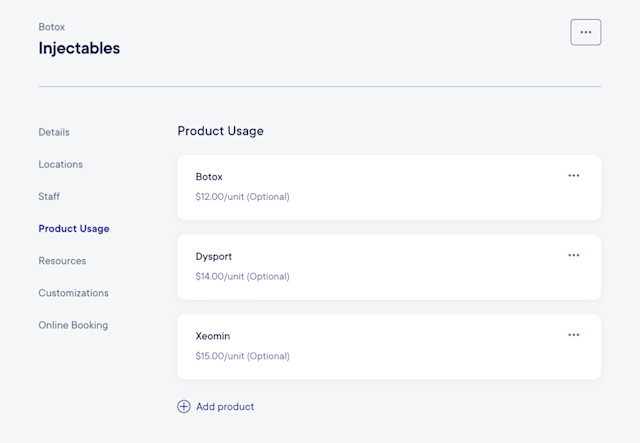Switch to the Locations section

[x=61, y=164]
